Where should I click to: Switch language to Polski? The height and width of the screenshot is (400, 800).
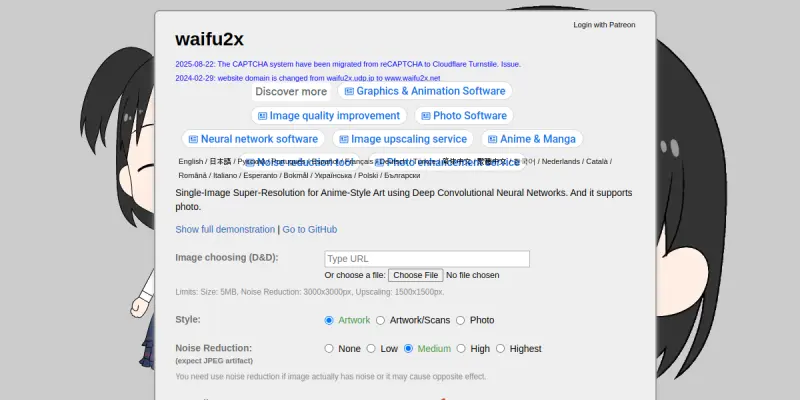point(368,176)
